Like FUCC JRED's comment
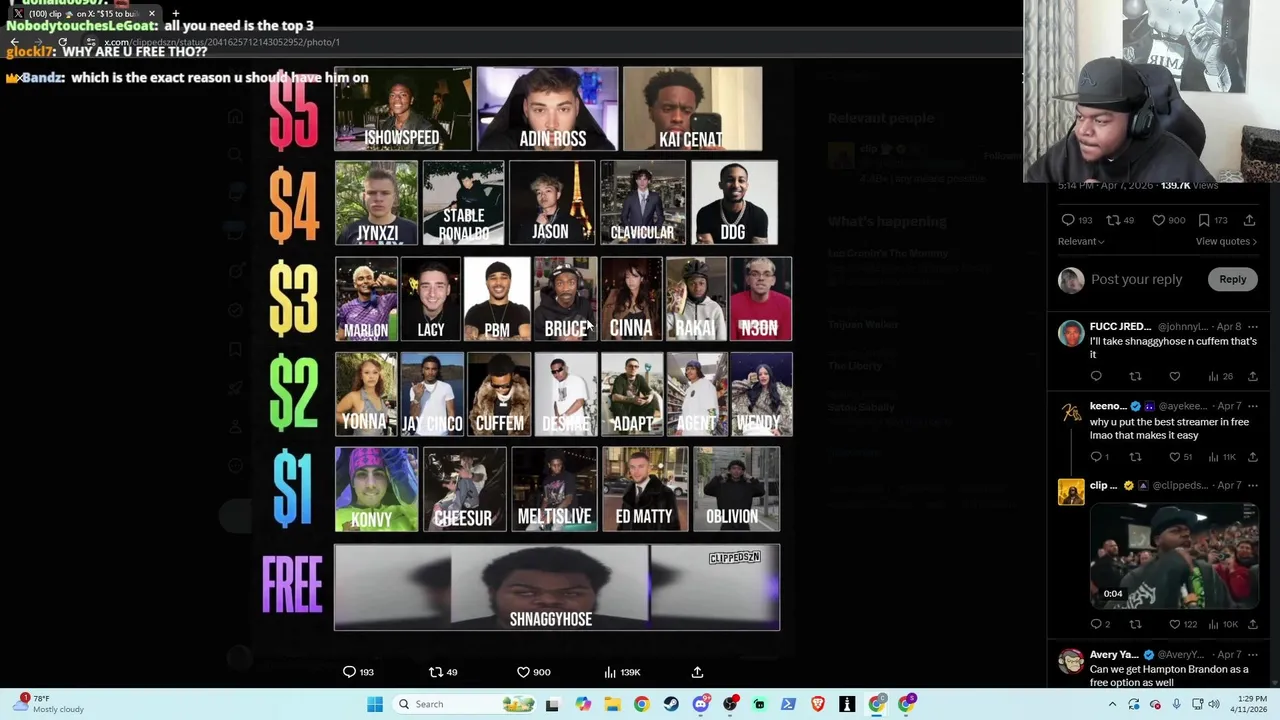Image resolution: width=1280 pixels, height=720 pixels. click(x=1175, y=376)
